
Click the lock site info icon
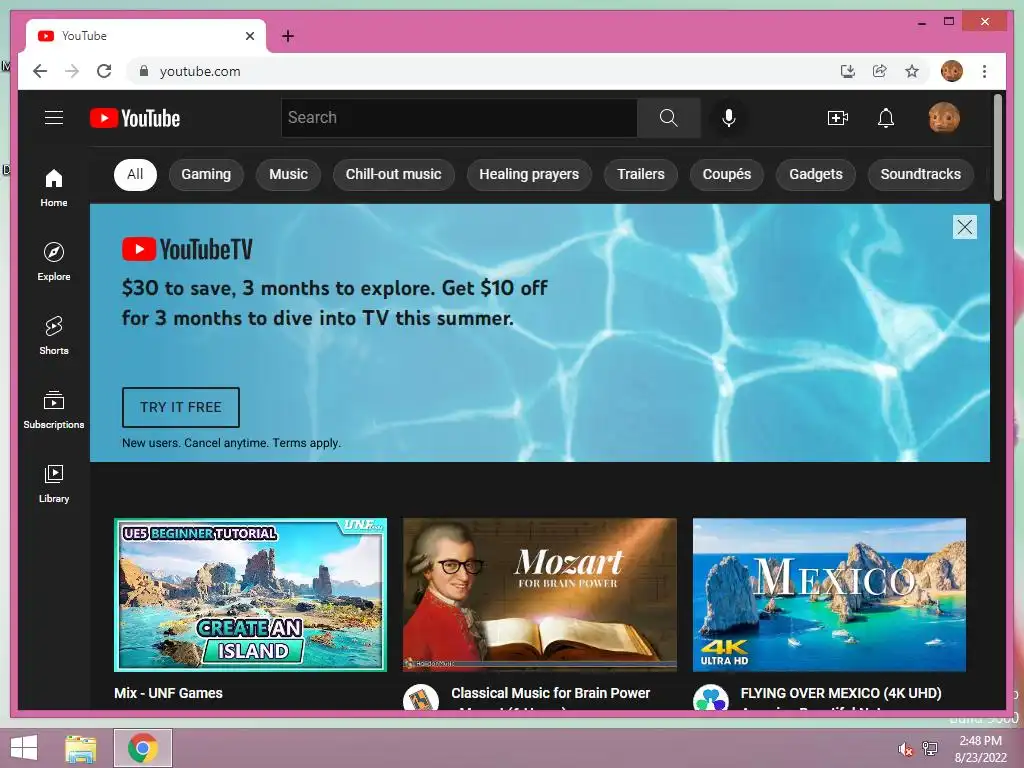point(144,71)
